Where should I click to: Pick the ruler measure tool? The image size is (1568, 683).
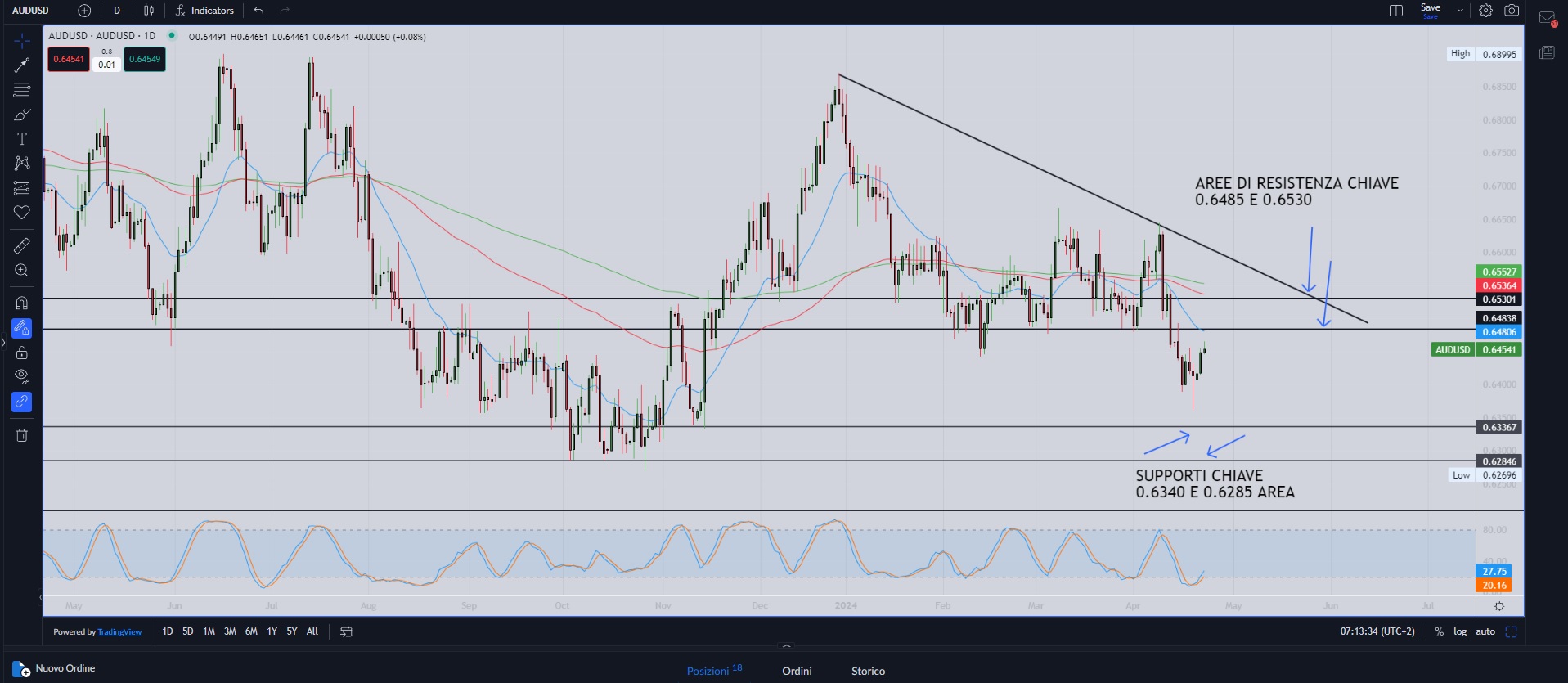[21, 245]
